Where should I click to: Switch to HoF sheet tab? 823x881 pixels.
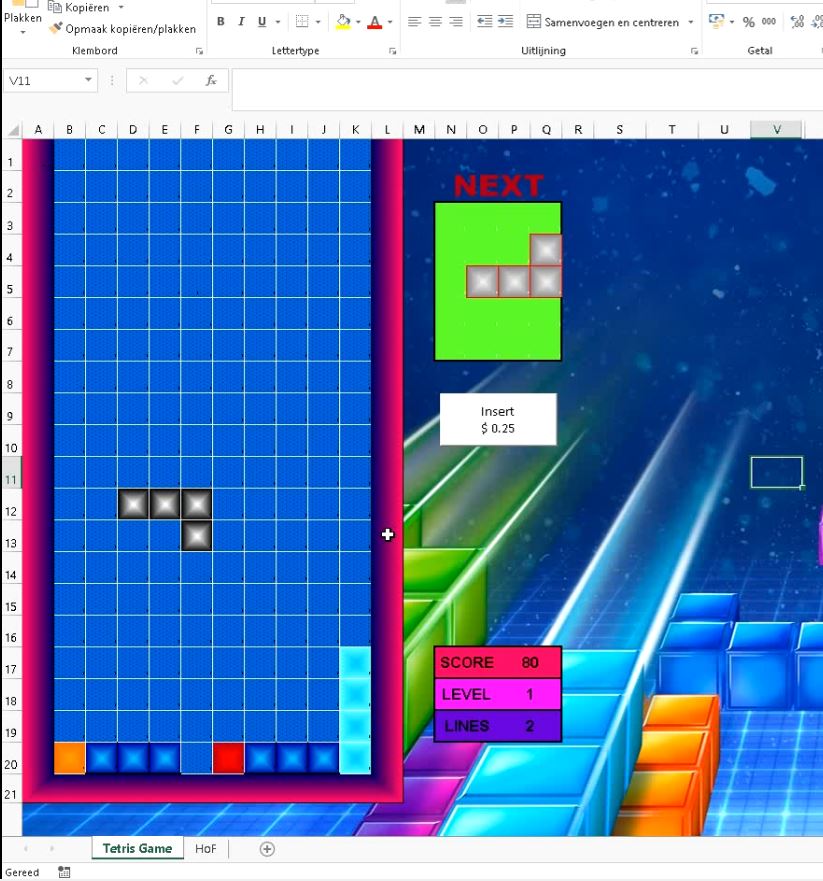point(206,848)
